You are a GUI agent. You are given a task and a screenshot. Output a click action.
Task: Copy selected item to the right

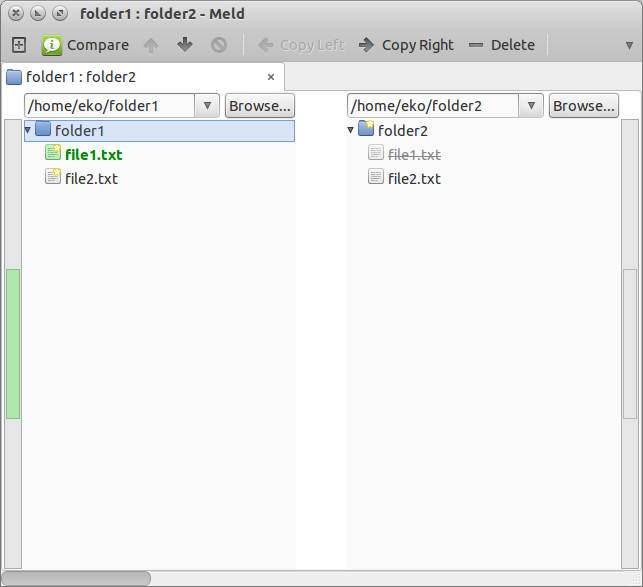click(x=406, y=45)
